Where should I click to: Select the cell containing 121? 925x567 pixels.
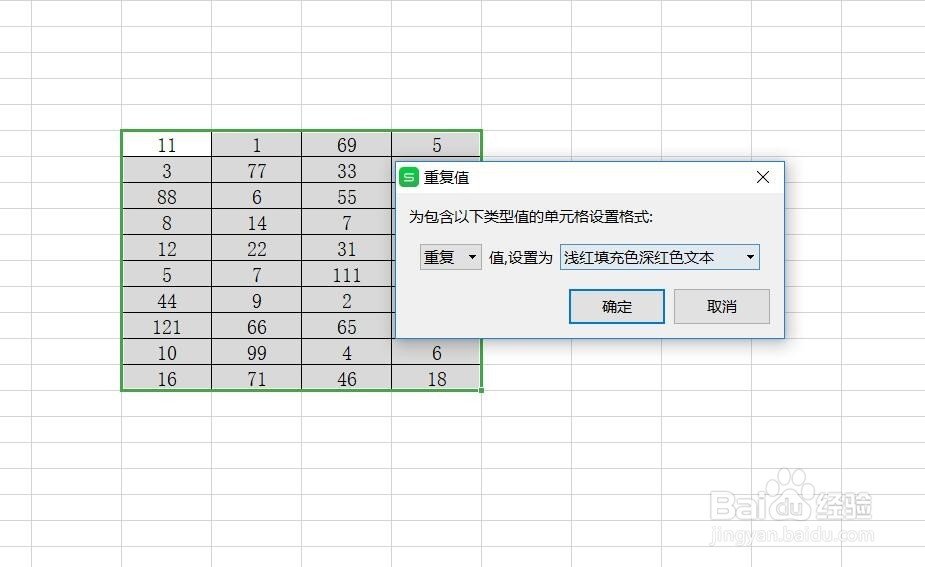[167, 326]
